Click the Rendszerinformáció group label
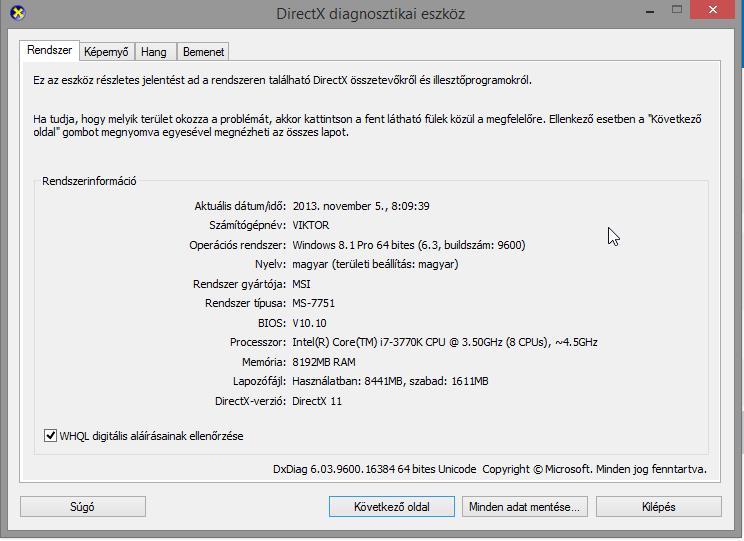 pos(89,181)
